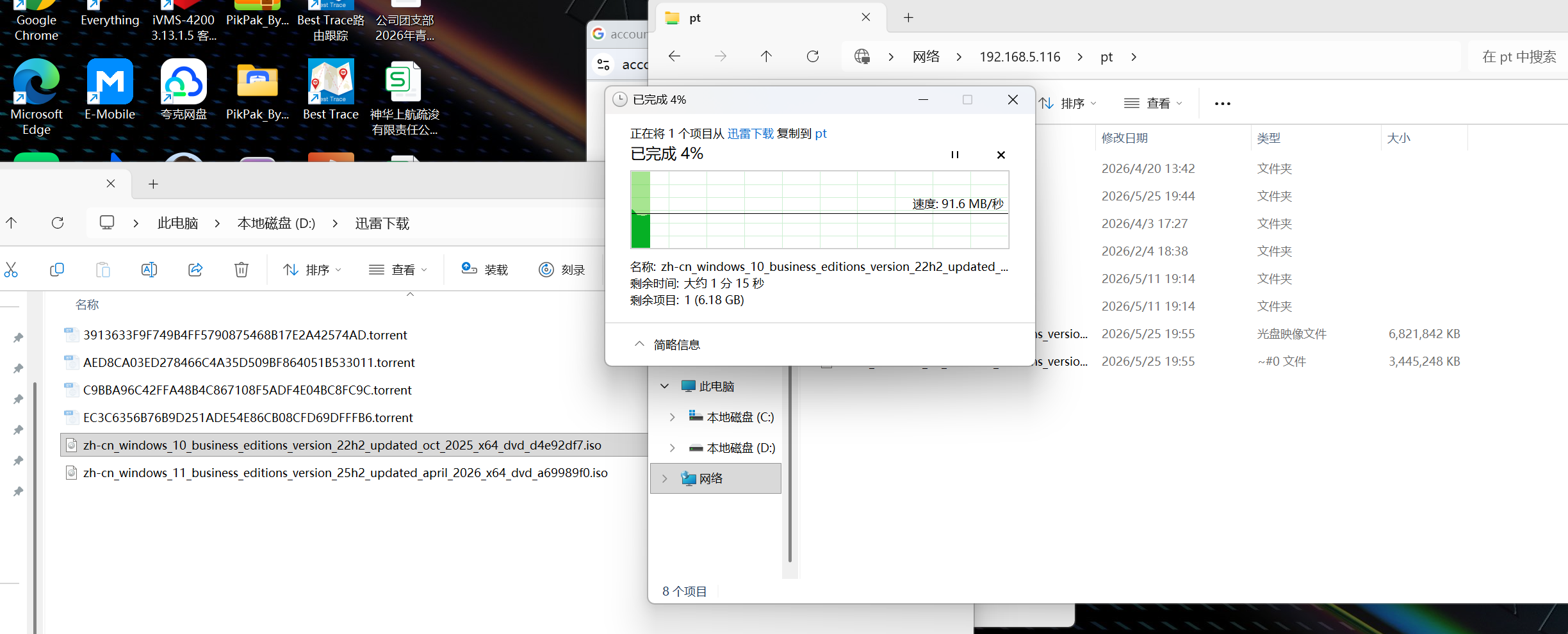Click the rename icon in 迅雷下载 toolbar

149,270
